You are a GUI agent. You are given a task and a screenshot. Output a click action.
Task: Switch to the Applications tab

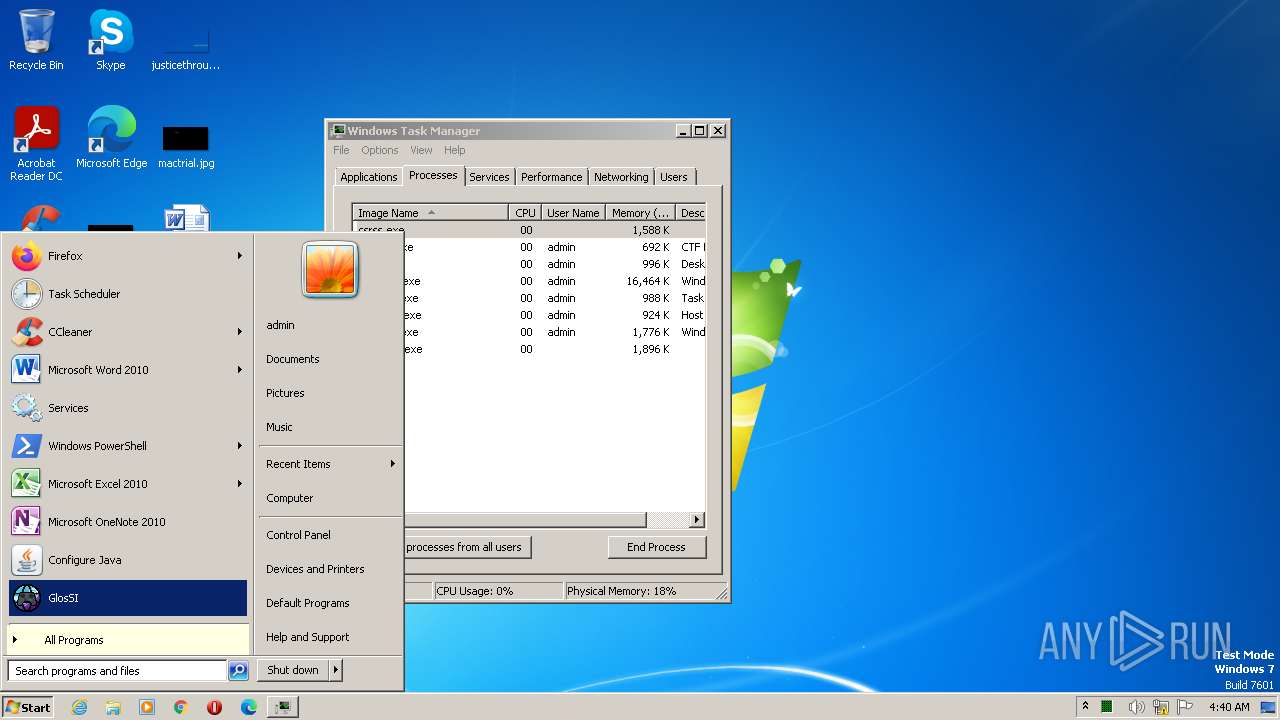click(x=368, y=177)
